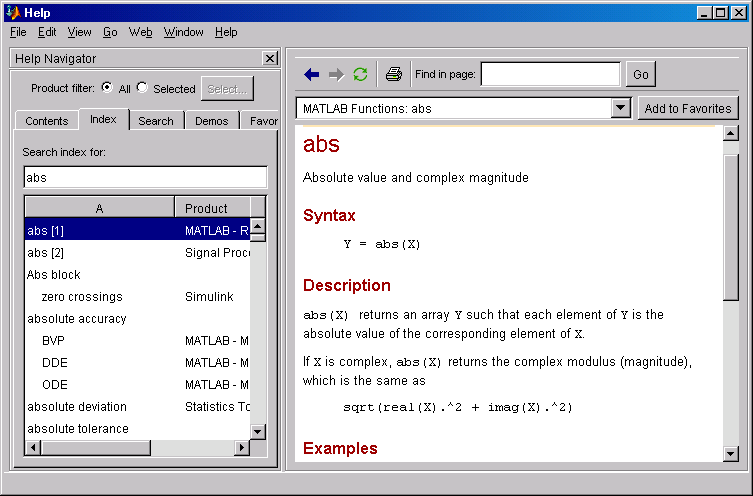753x496 pixels.
Task: Click the help page scroll down arrow
Action: point(730,453)
